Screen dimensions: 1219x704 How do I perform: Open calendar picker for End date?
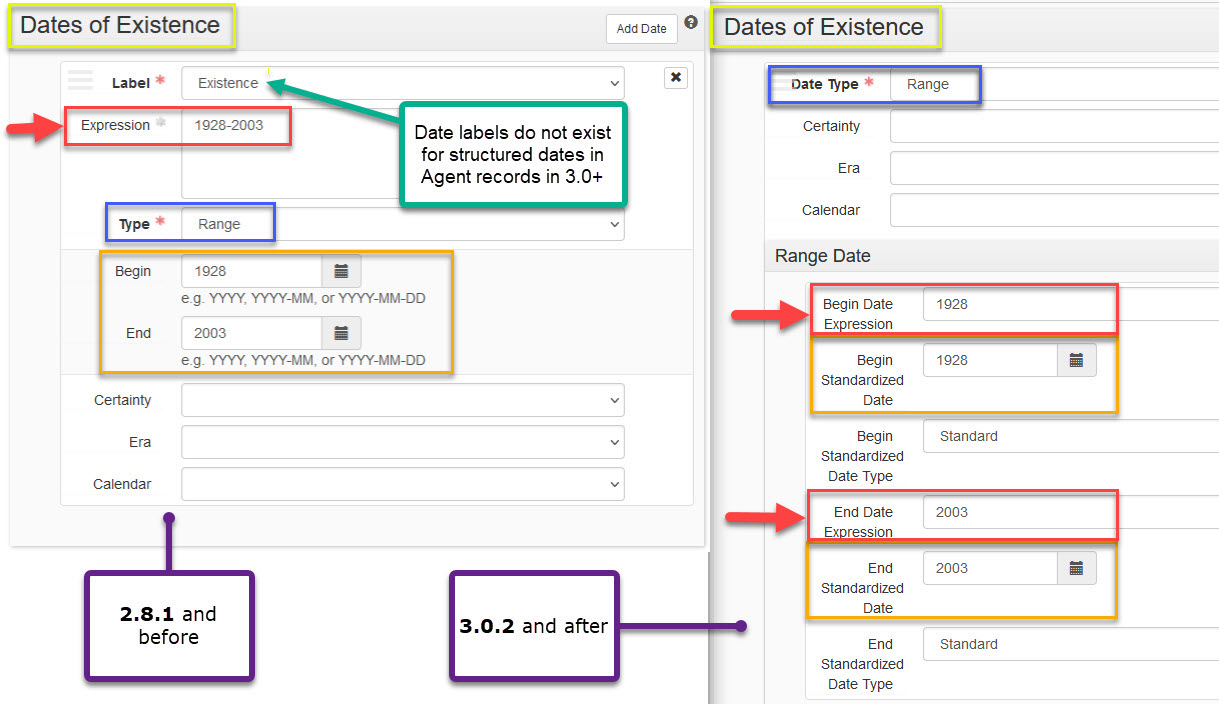tap(341, 333)
